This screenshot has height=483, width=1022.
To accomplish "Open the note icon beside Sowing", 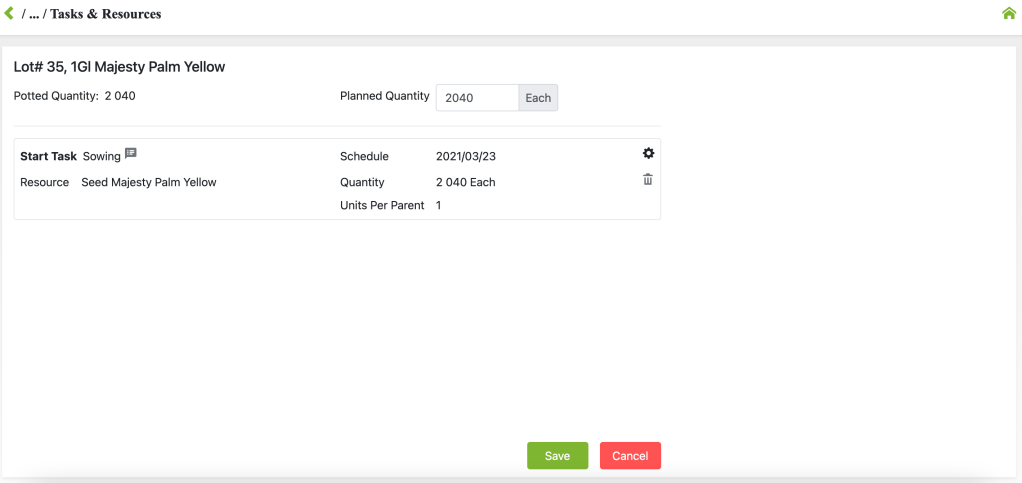I will coord(131,155).
